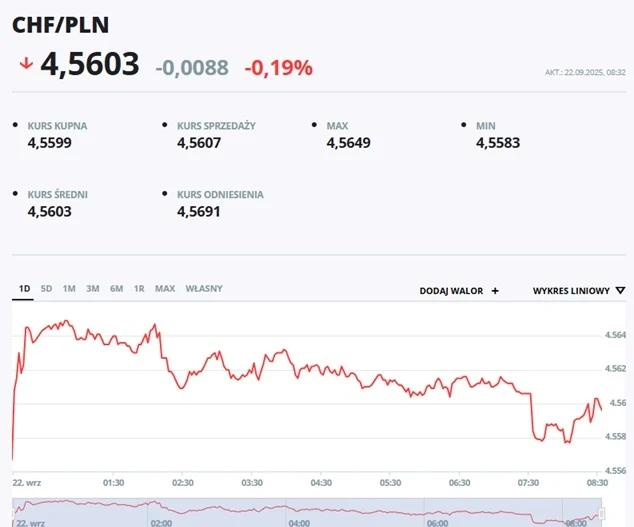
Task: Switch to the 5D time range
Action: coord(46,289)
